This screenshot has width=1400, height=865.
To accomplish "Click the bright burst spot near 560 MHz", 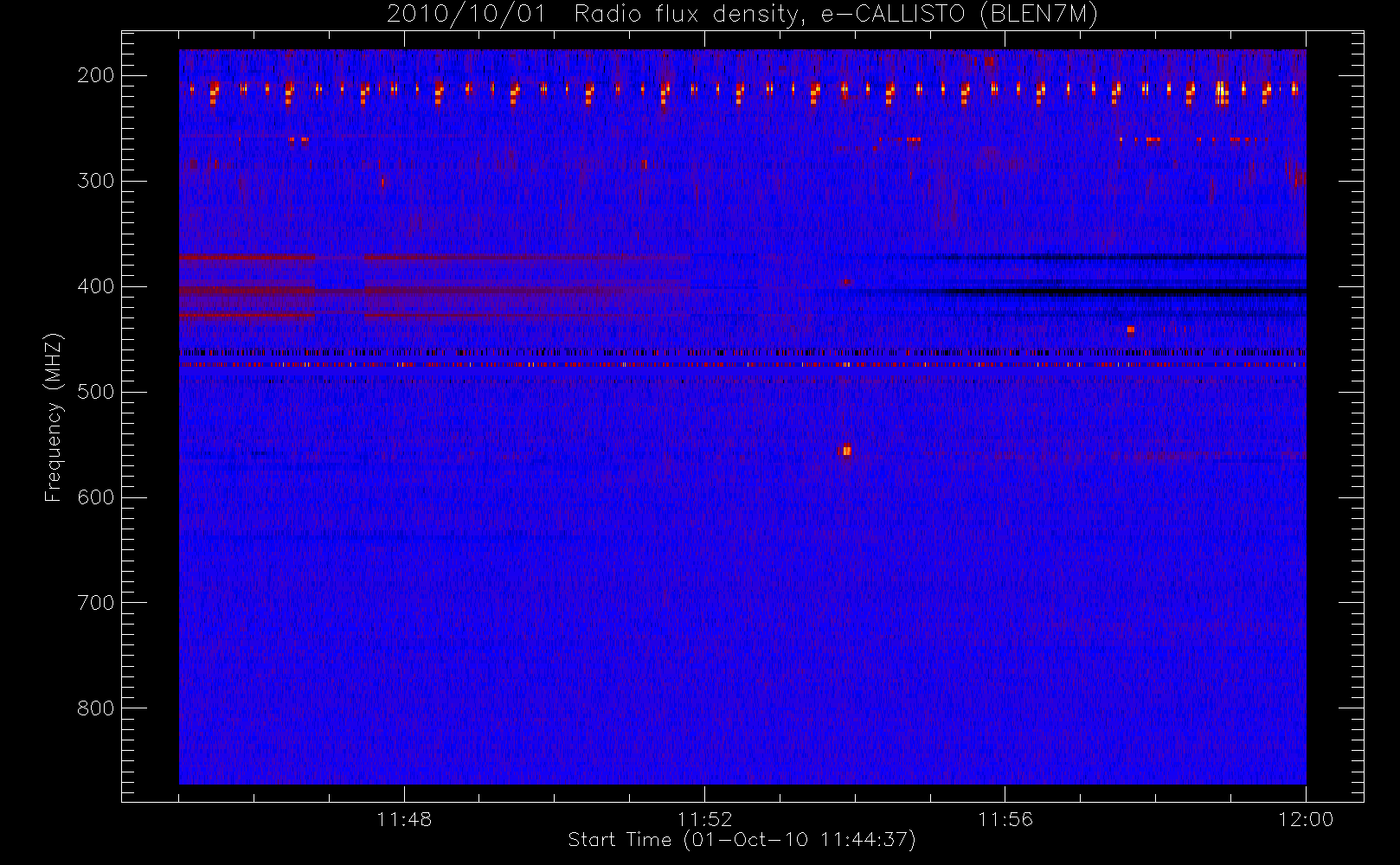I will pos(846,451).
